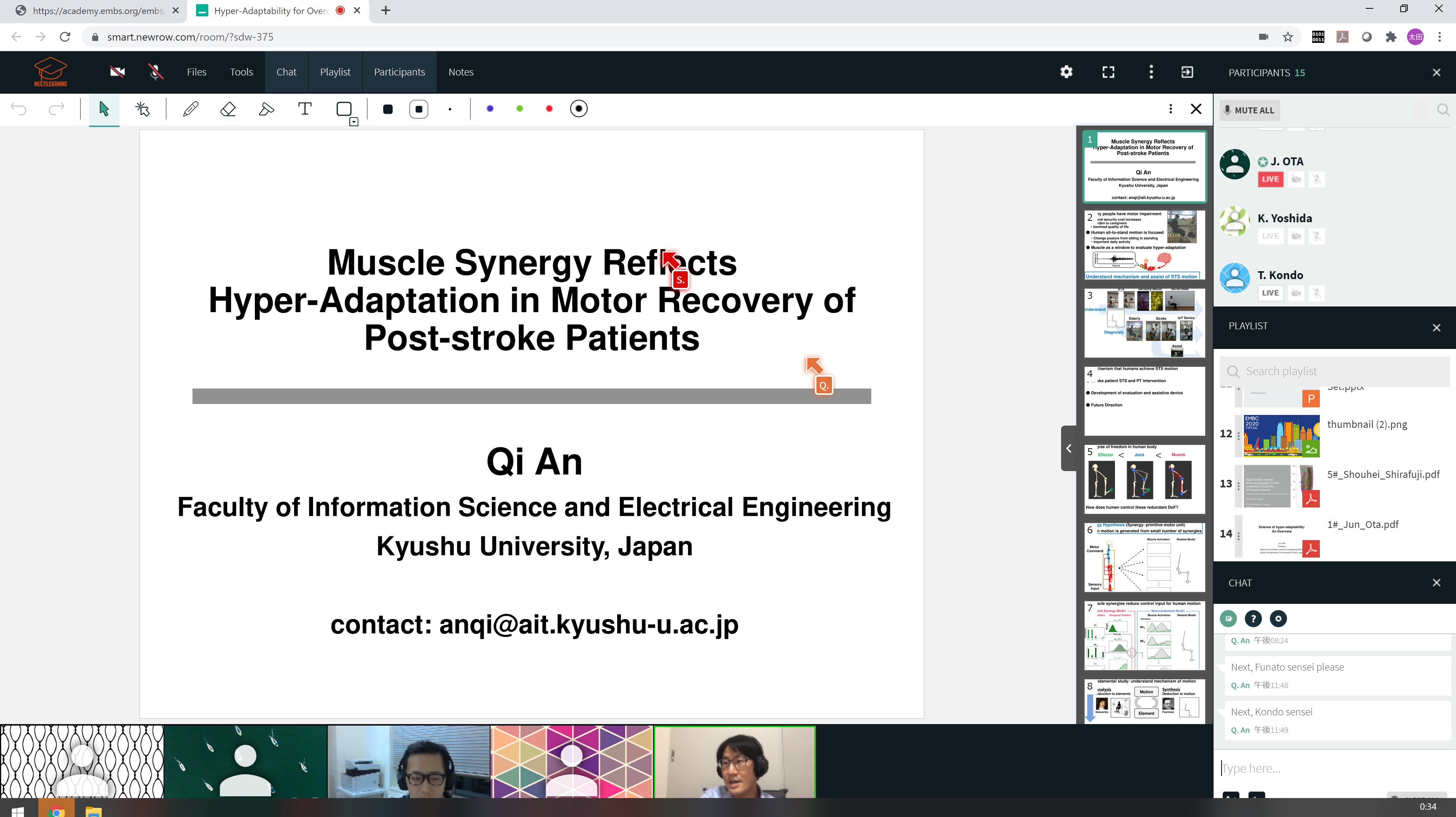Toggle K. Yoshida LIVE status
The height and width of the screenshot is (817, 1456).
point(1270,236)
